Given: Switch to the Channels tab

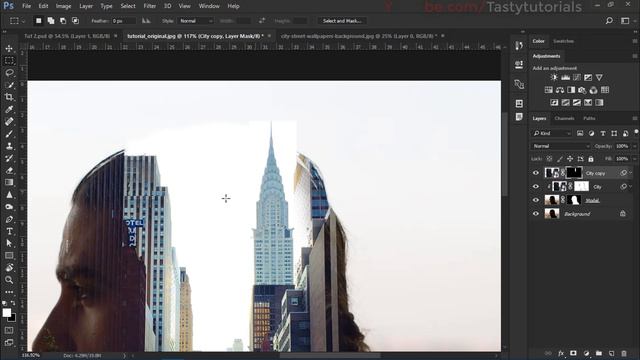Looking at the screenshot, I should click(x=564, y=118).
